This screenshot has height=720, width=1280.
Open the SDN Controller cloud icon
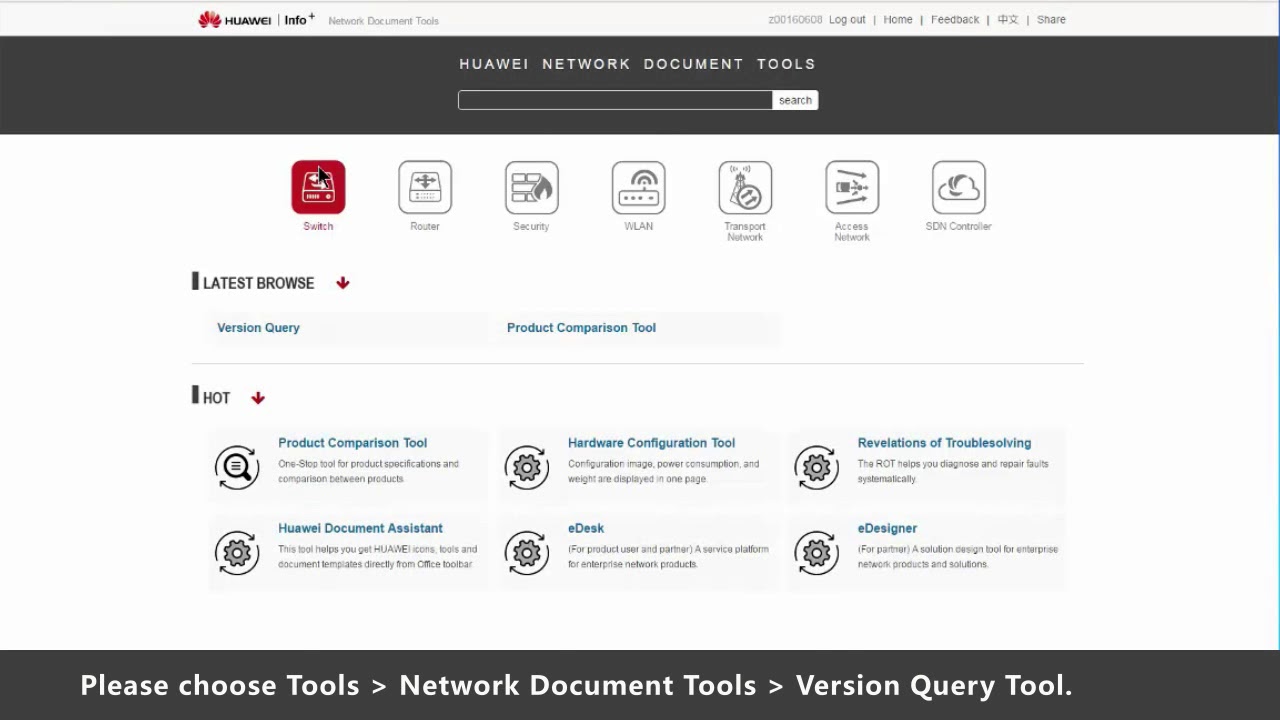959,187
